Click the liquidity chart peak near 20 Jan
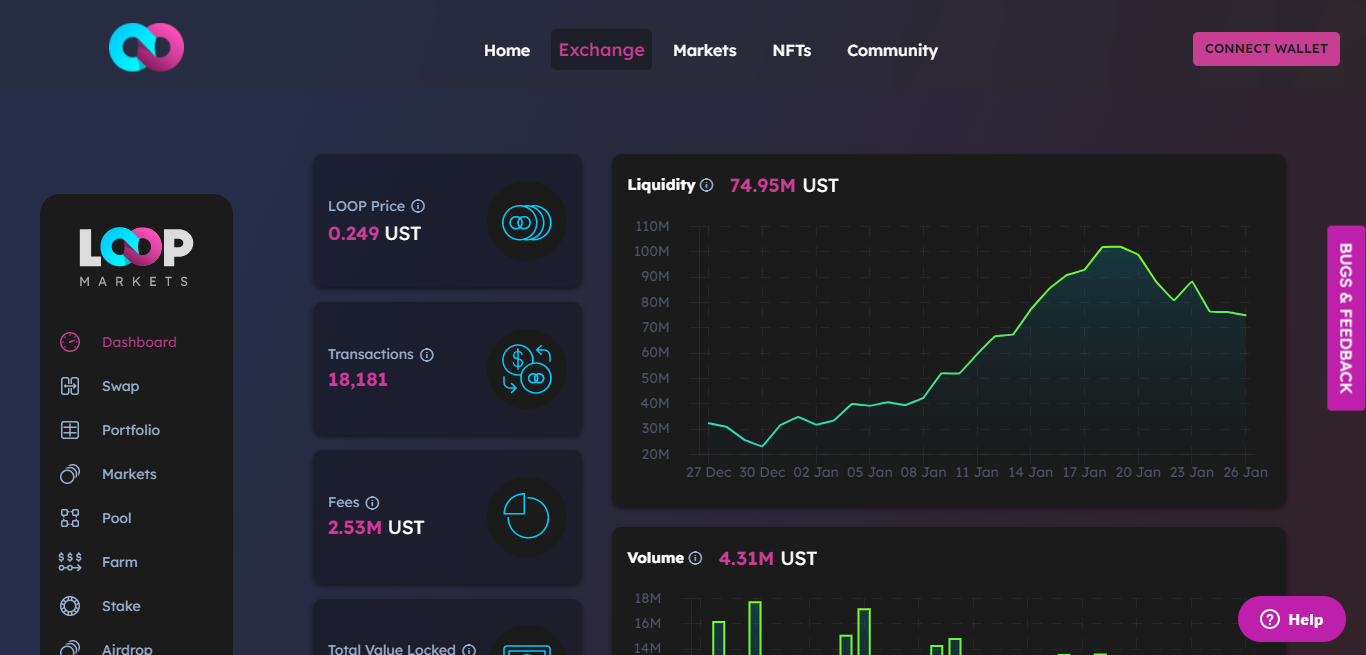This screenshot has width=1366, height=655. coord(1112,246)
